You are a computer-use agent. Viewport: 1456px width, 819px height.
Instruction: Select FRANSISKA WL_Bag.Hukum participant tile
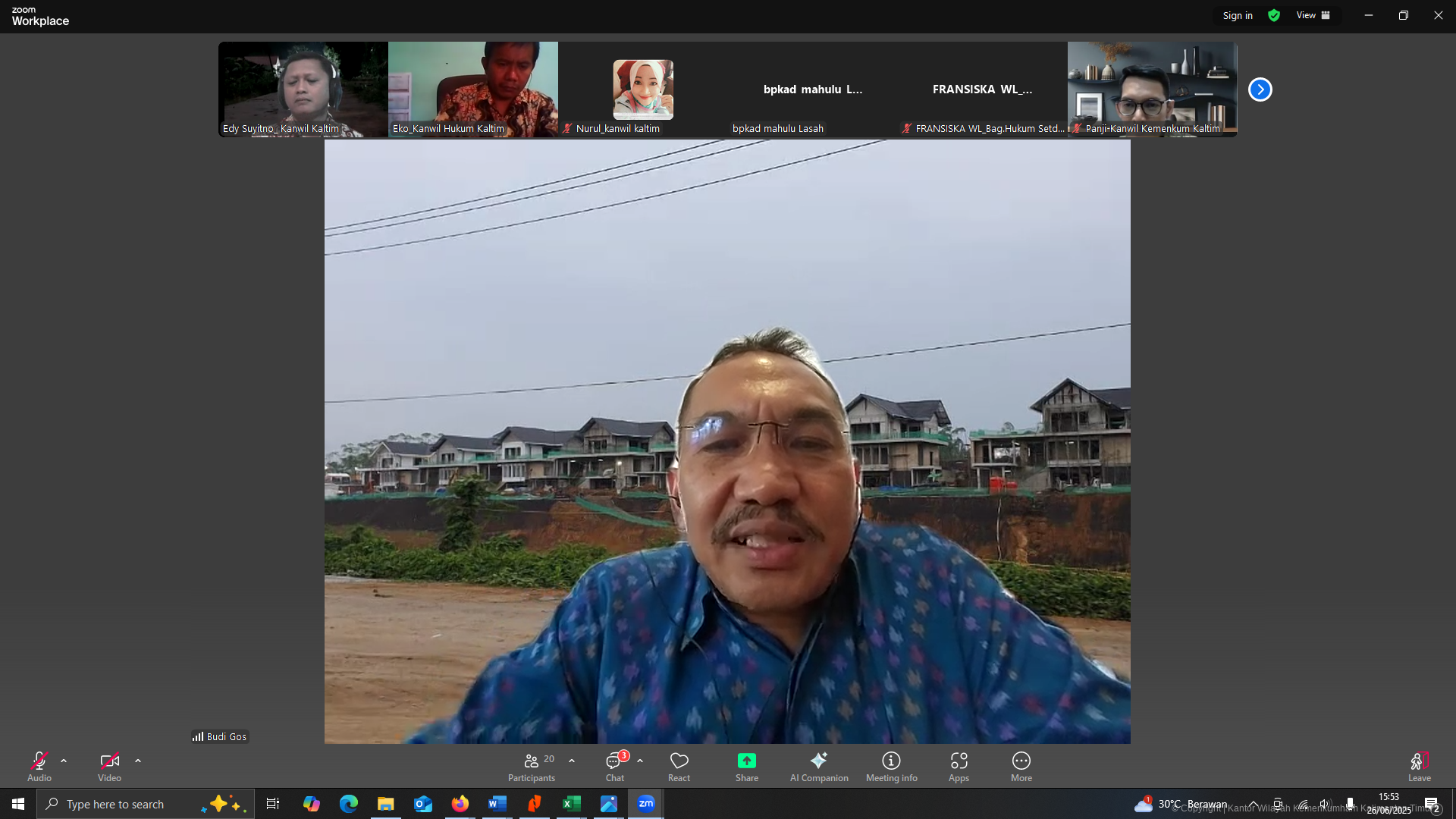tap(983, 89)
